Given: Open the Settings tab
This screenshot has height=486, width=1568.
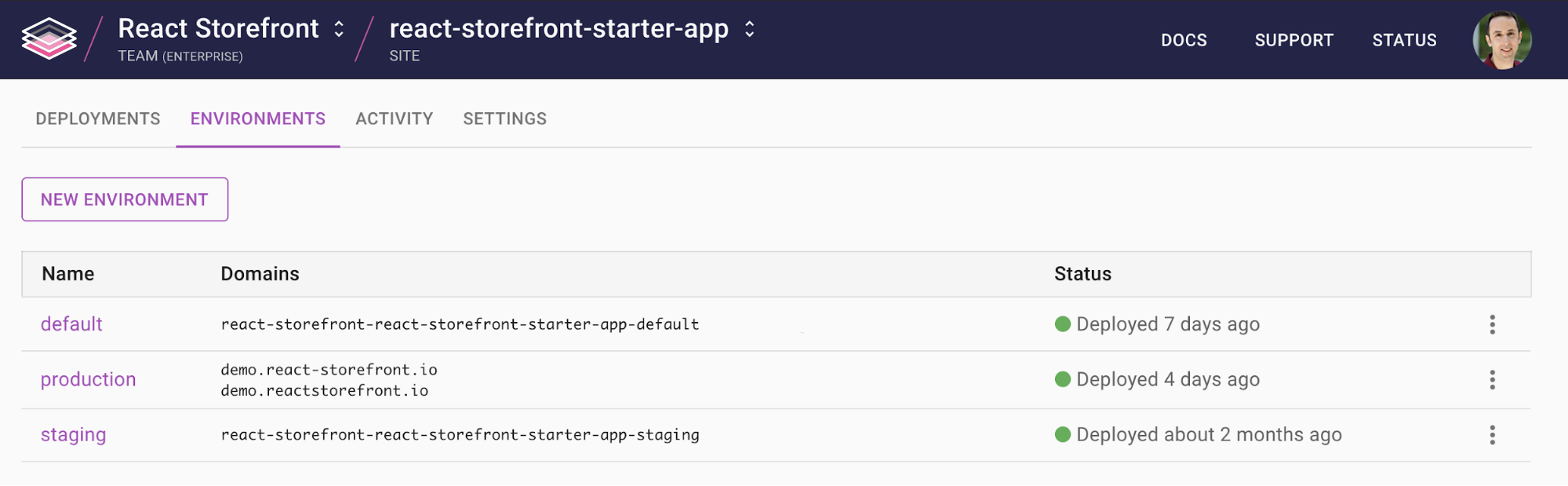Looking at the screenshot, I should tap(504, 119).
